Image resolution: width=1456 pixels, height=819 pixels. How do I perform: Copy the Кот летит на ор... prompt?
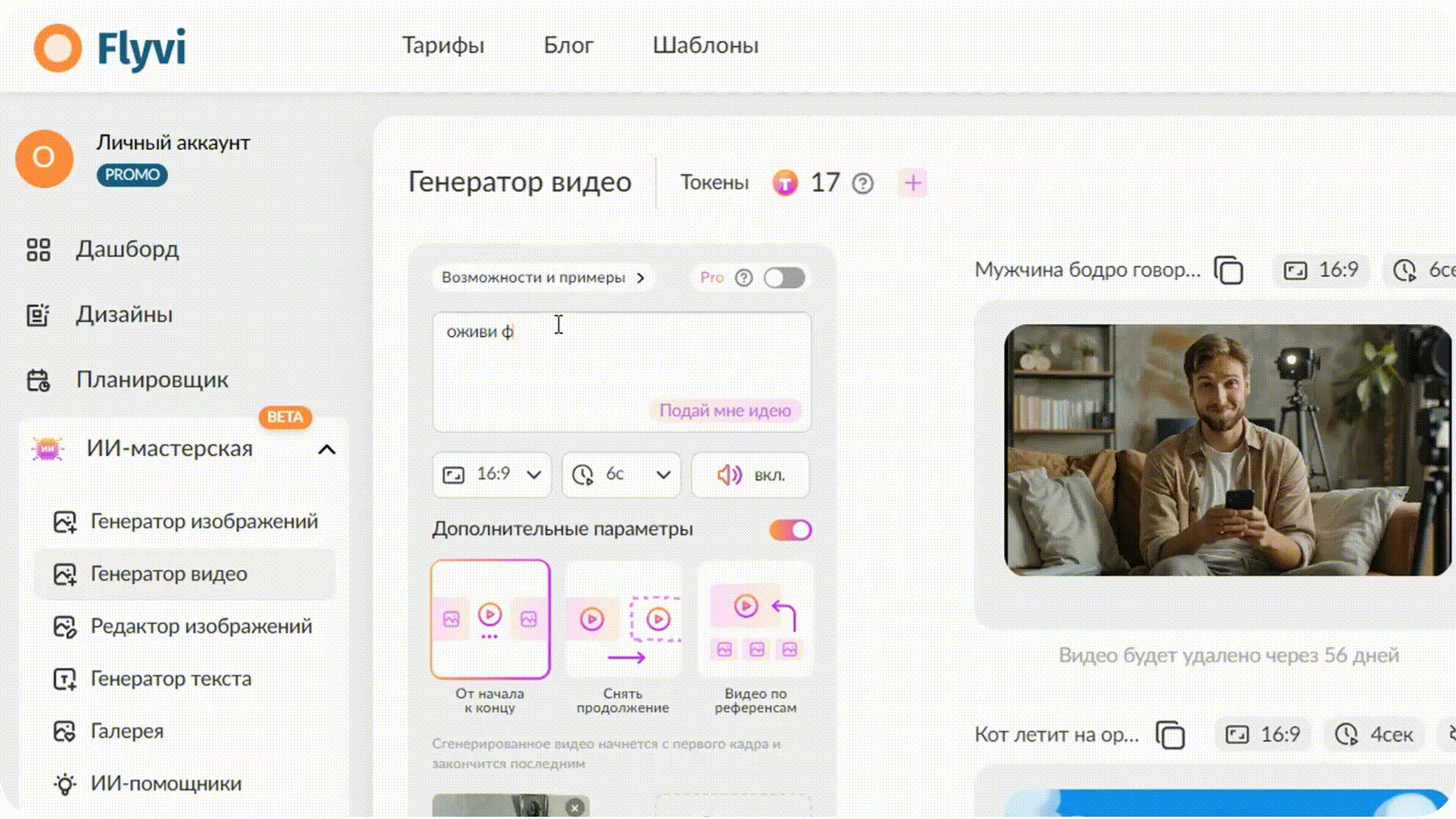click(x=1170, y=735)
